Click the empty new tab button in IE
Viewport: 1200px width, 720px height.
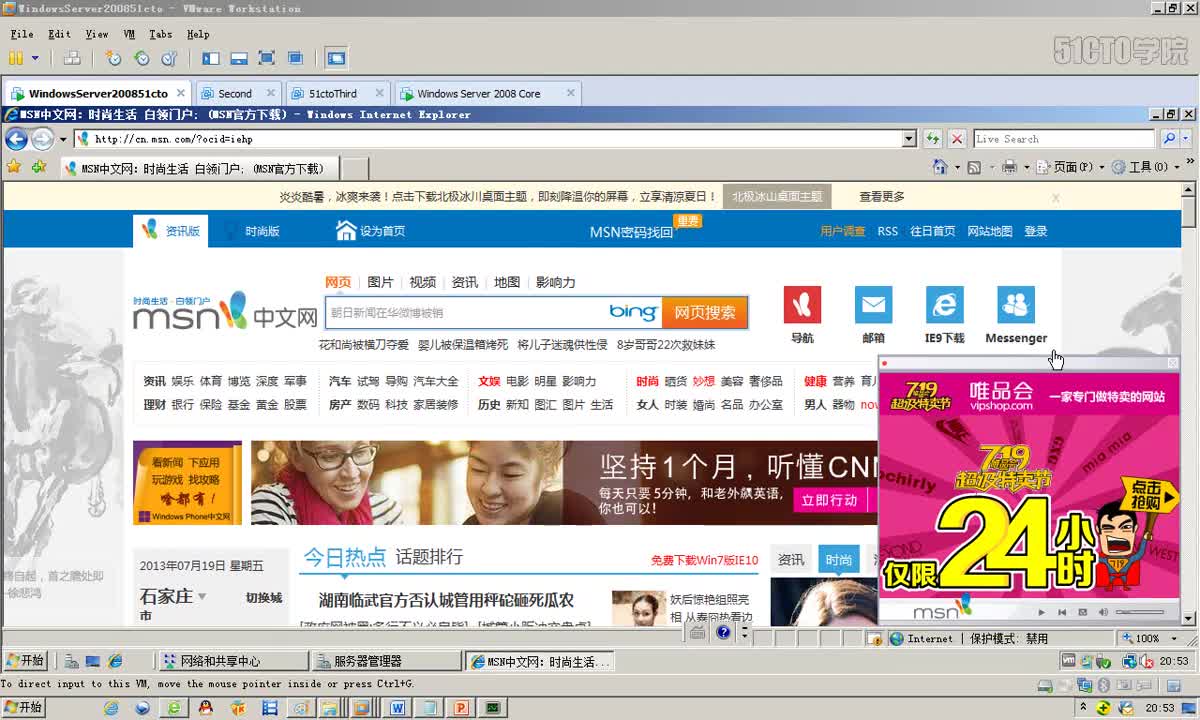(355, 168)
